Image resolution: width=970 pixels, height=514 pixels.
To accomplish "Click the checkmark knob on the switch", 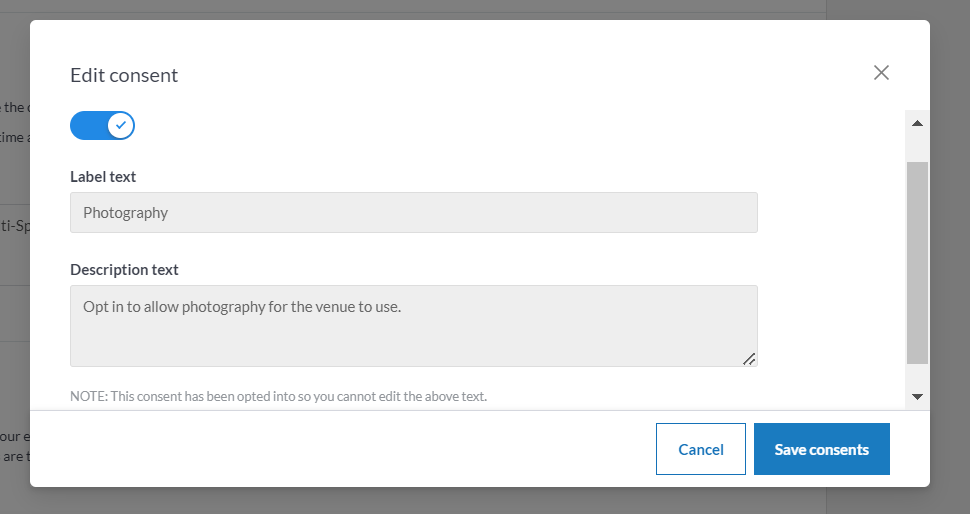I will tap(121, 126).
